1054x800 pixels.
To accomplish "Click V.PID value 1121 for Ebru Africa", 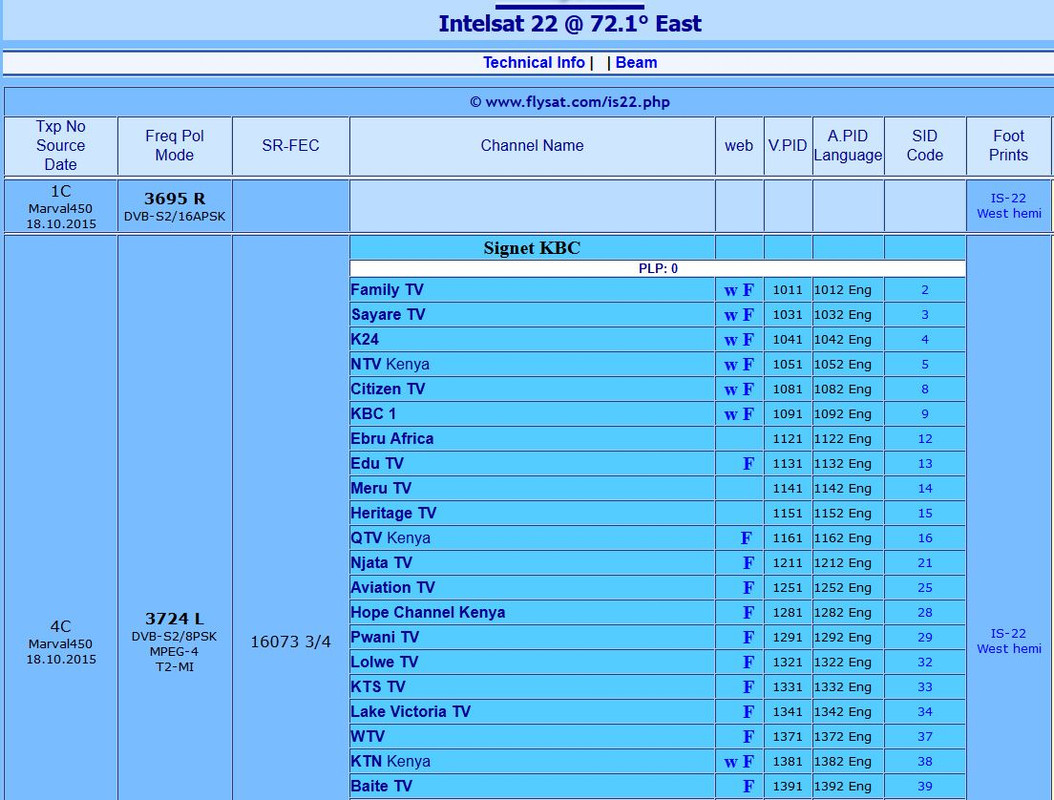I will click(x=787, y=439).
